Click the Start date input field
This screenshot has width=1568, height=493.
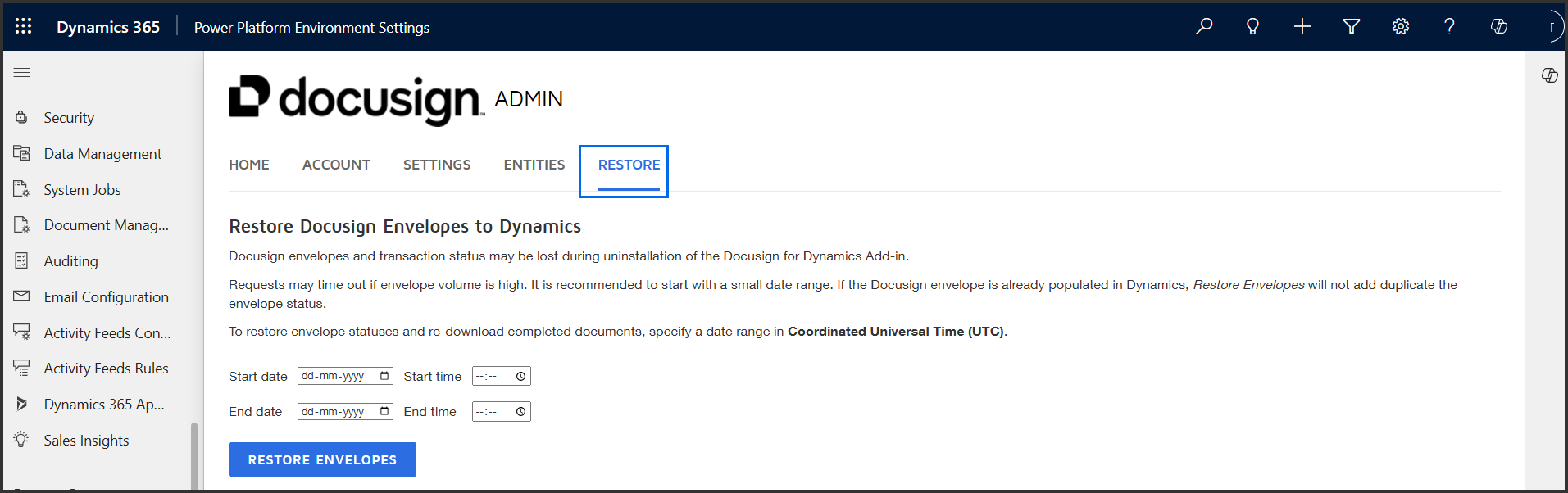tap(345, 376)
